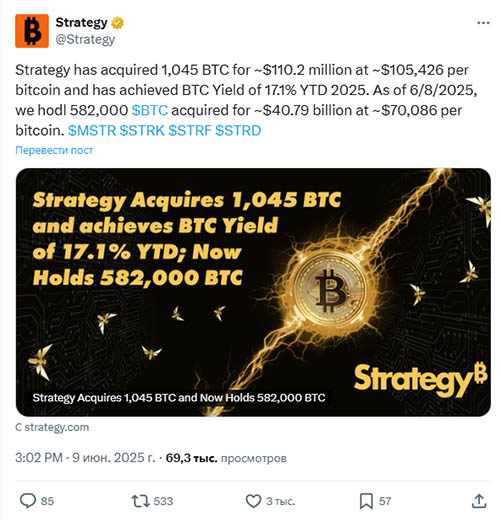
Task: Open the $BTC cashtag link
Action: 150,110
